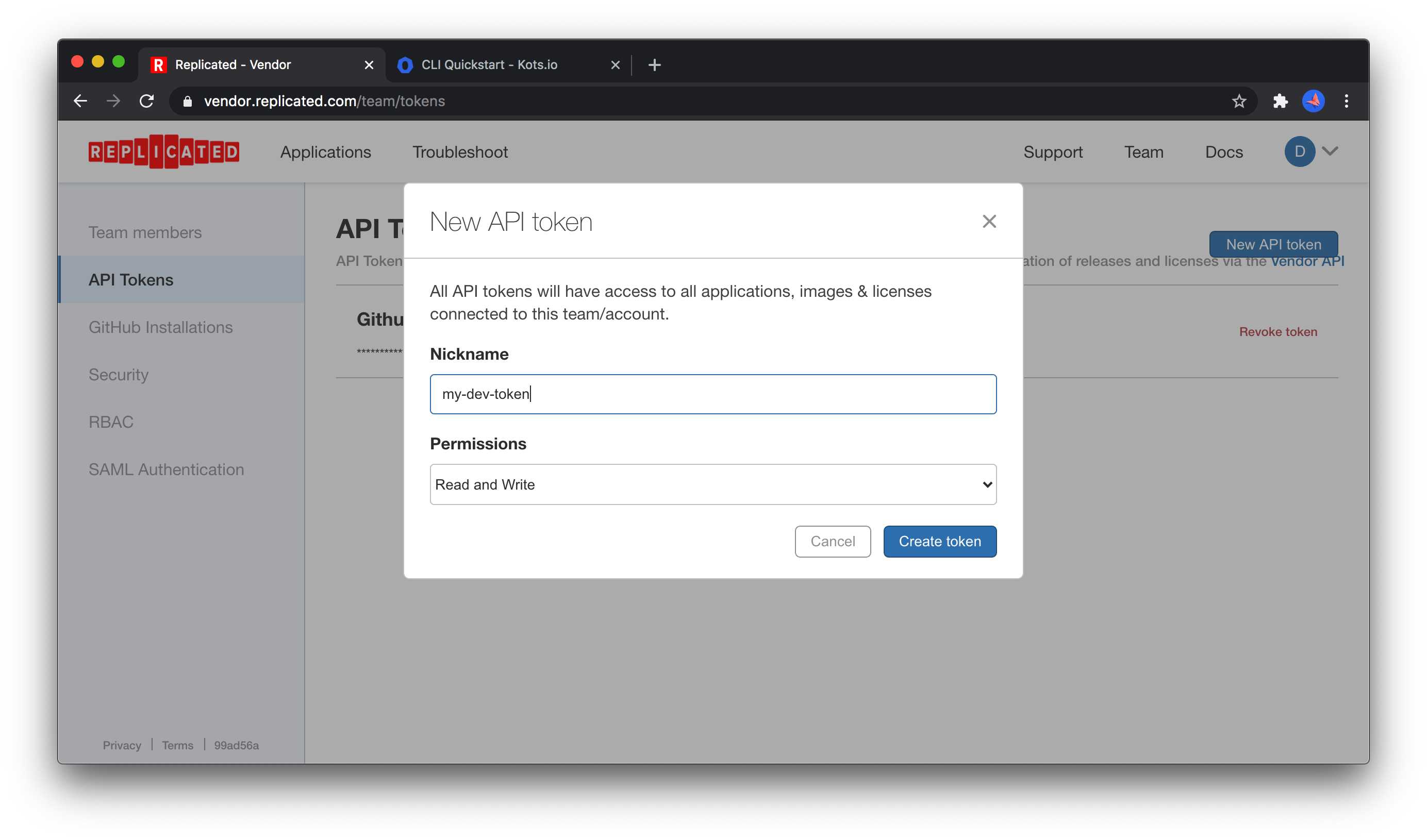Close the CLI Quickstart tab
Viewport: 1427px width, 840px height.
615,65
